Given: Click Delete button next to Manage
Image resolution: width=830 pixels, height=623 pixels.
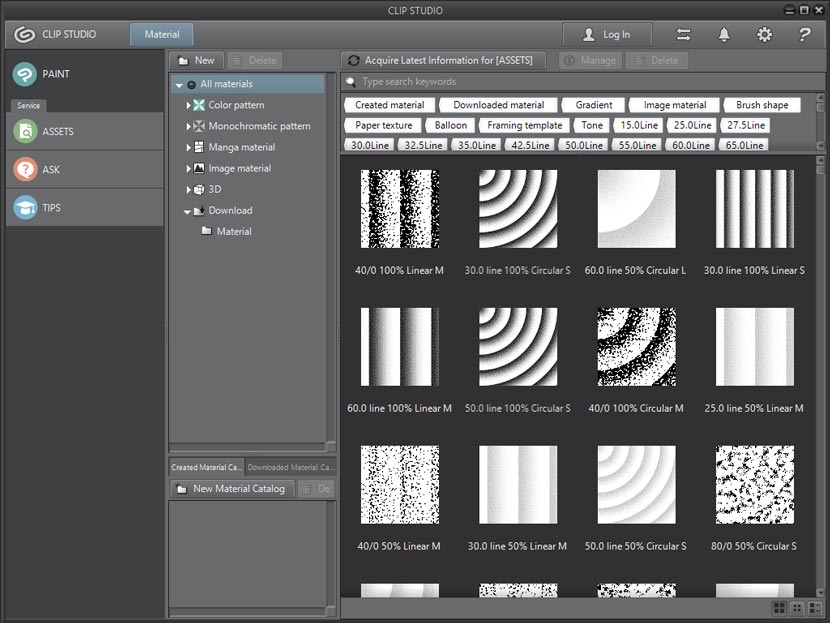Looking at the screenshot, I should click(657, 60).
